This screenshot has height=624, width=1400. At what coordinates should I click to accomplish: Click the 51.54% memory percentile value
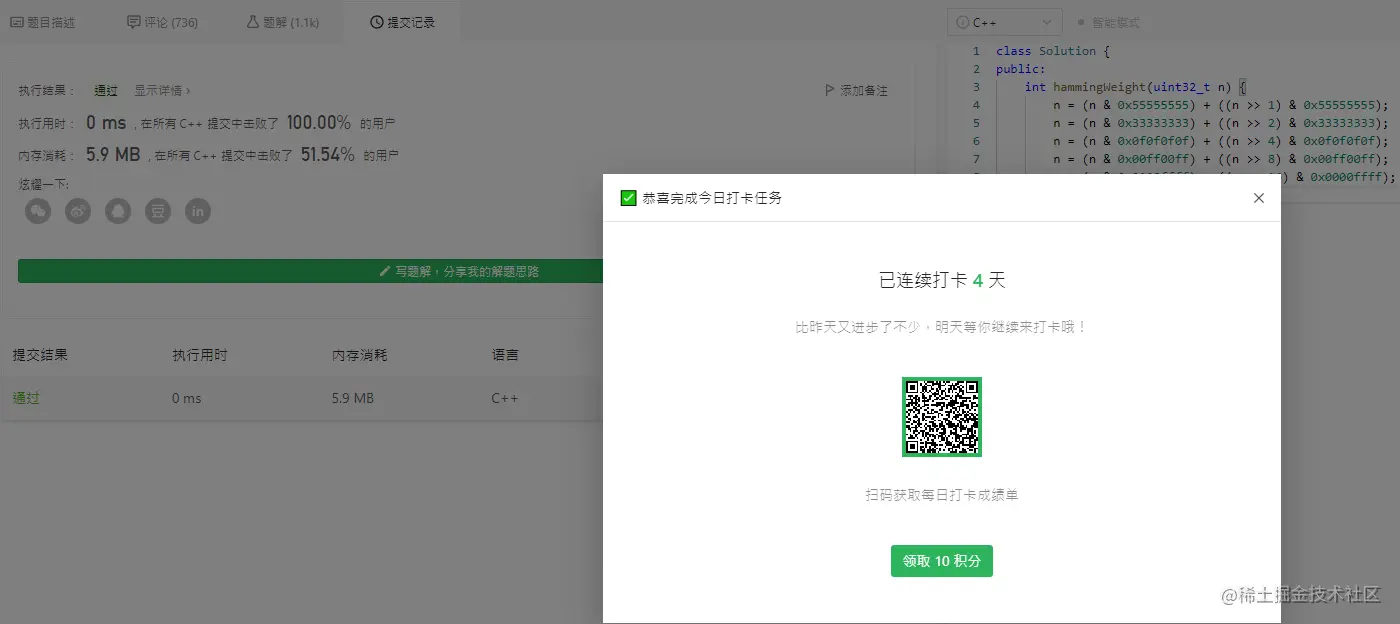tap(327, 155)
